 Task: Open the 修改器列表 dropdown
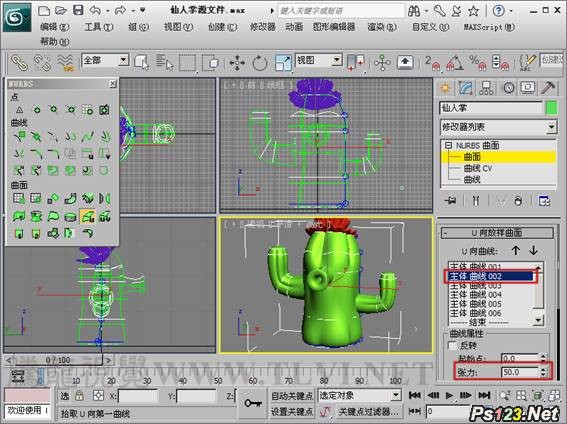coord(498,127)
